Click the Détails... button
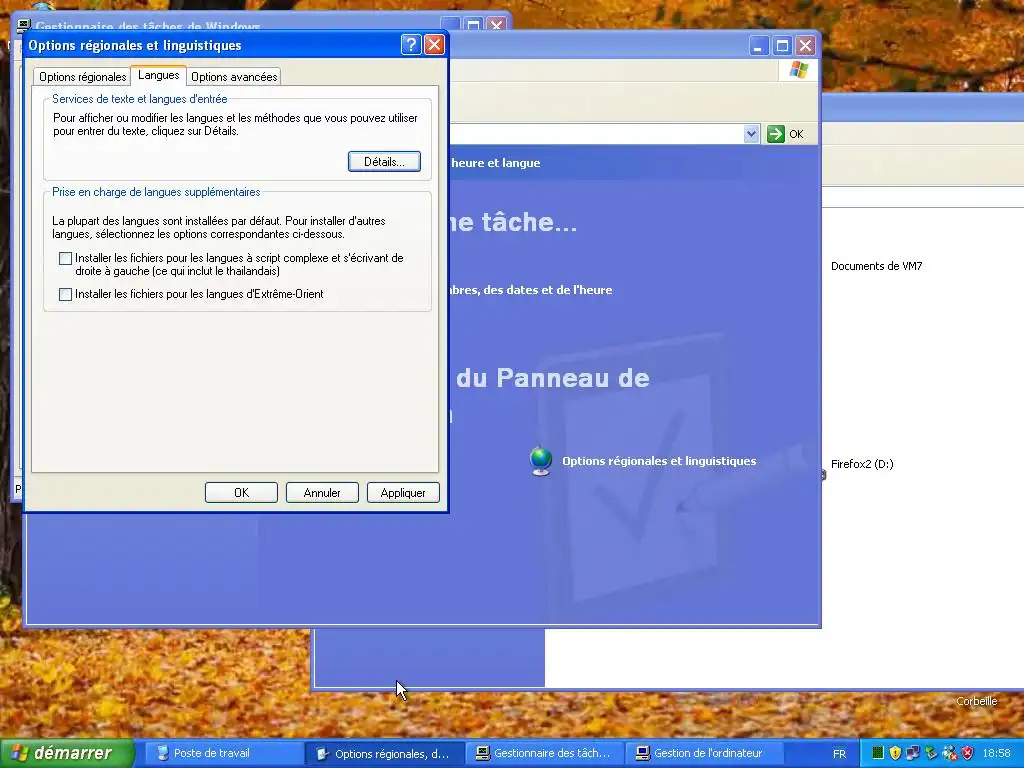The width and height of the screenshot is (1024, 768). point(384,162)
